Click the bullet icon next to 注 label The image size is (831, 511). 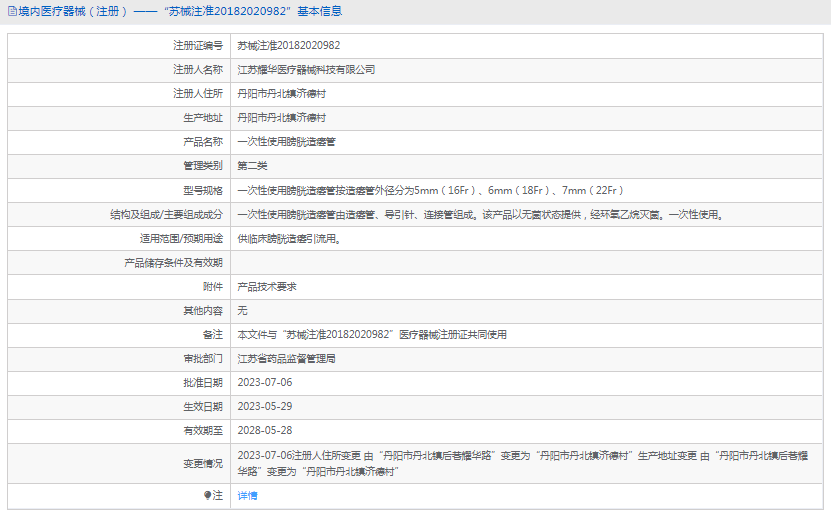pyautogui.click(x=207, y=495)
